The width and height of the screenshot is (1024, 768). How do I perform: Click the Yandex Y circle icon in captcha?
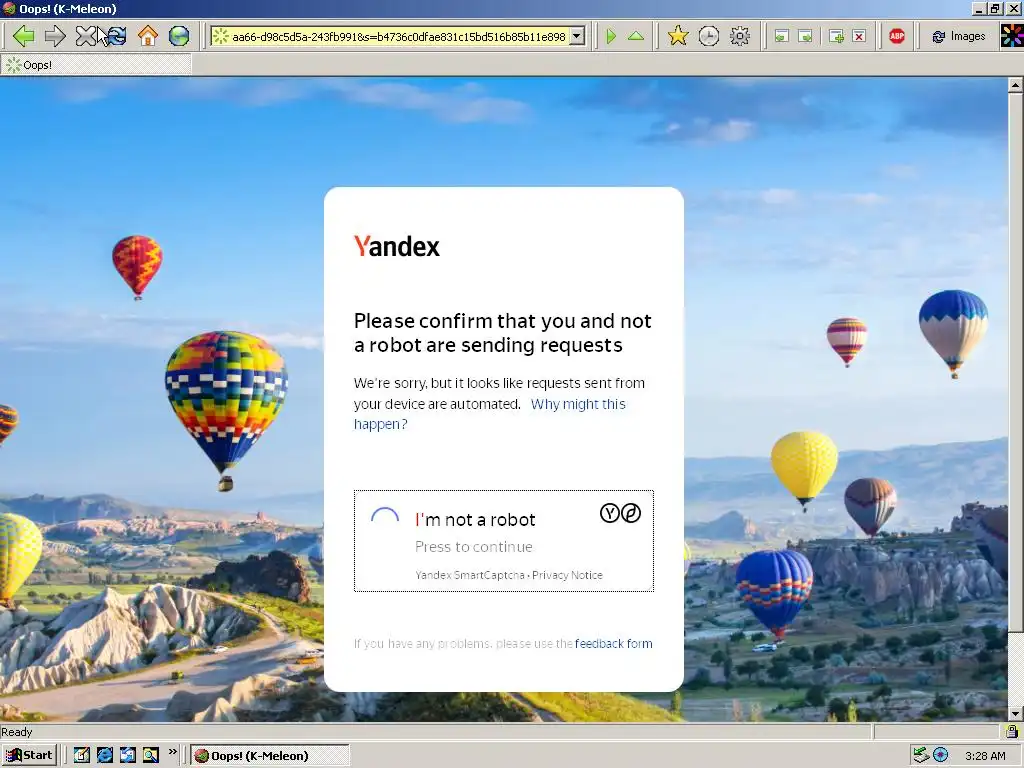coord(609,513)
